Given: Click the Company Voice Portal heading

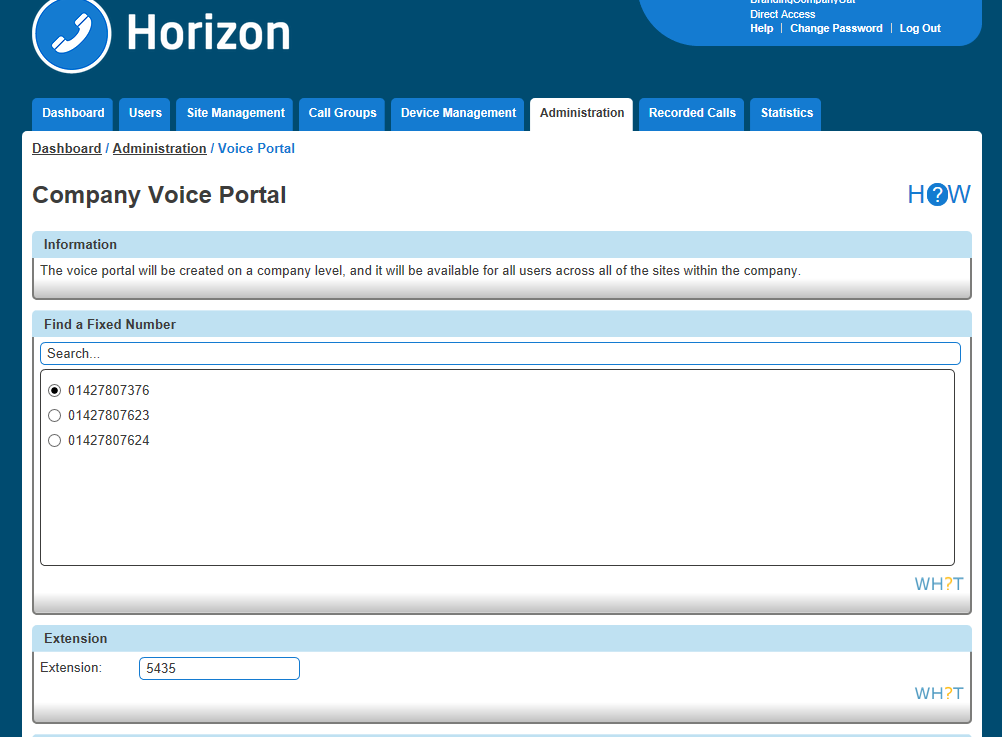Looking at the screenshot, I should pos(159,195).
